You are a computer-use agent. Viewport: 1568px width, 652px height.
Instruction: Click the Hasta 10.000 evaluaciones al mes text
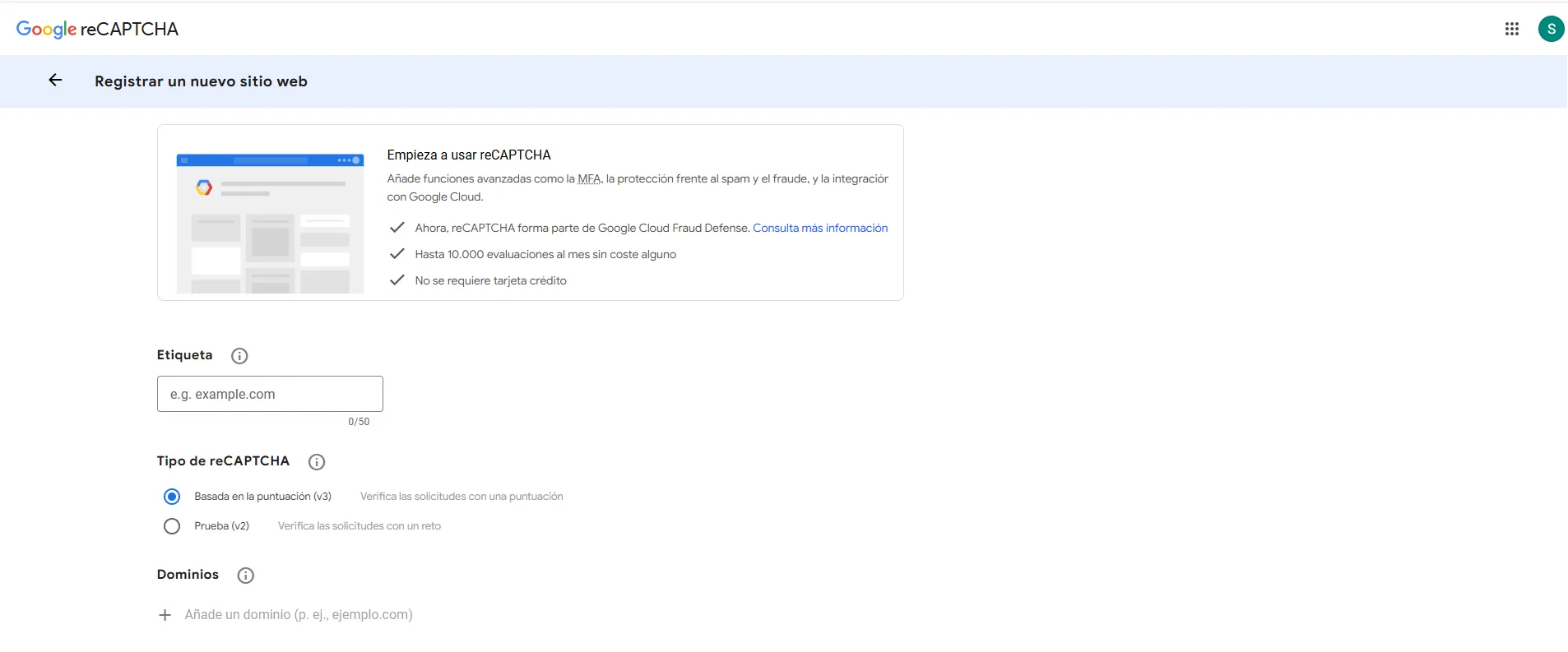[545, 254]
